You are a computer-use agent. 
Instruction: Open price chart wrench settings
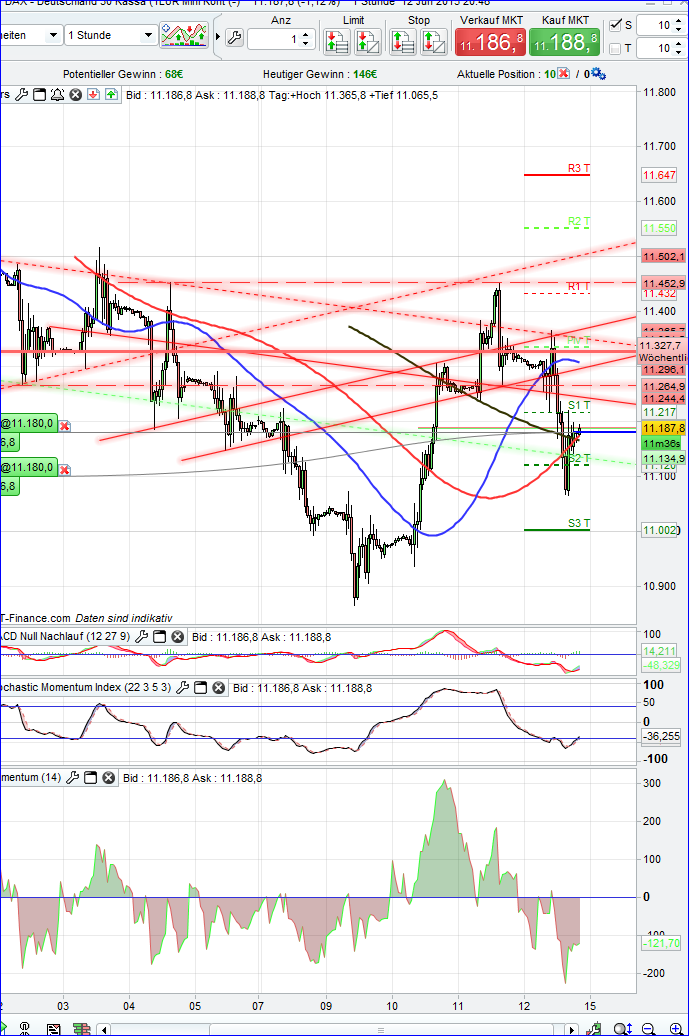click(x=22, y=95)
